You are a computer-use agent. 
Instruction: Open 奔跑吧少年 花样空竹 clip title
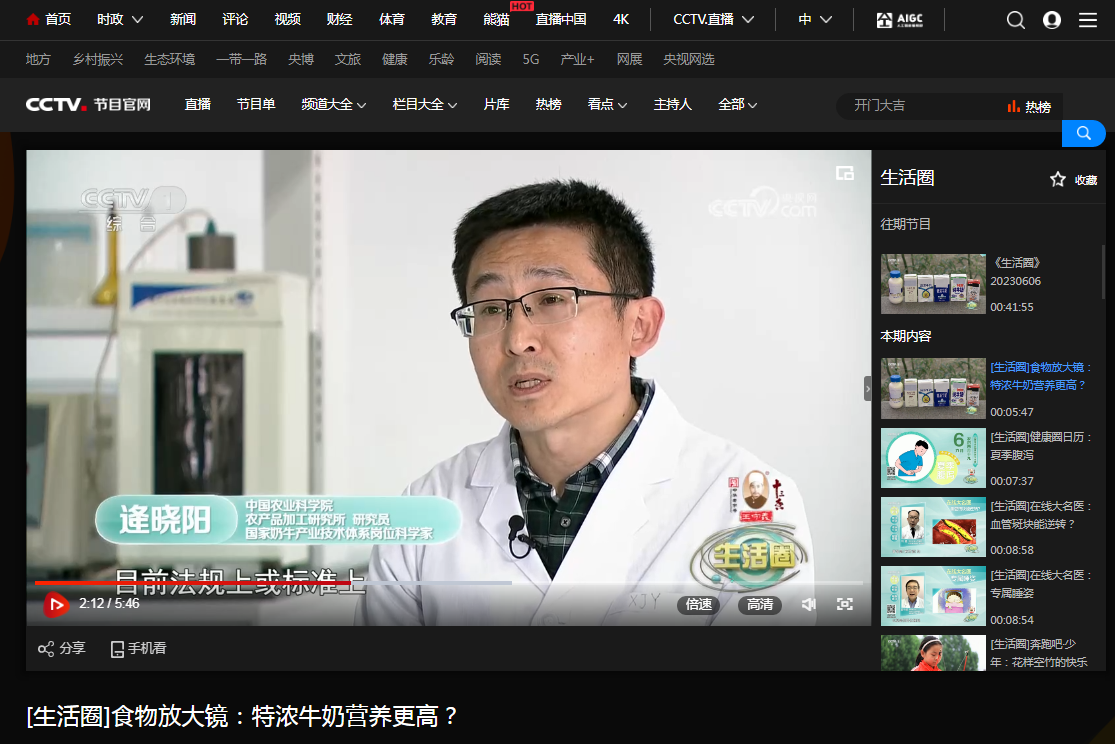click(1039, 653)
